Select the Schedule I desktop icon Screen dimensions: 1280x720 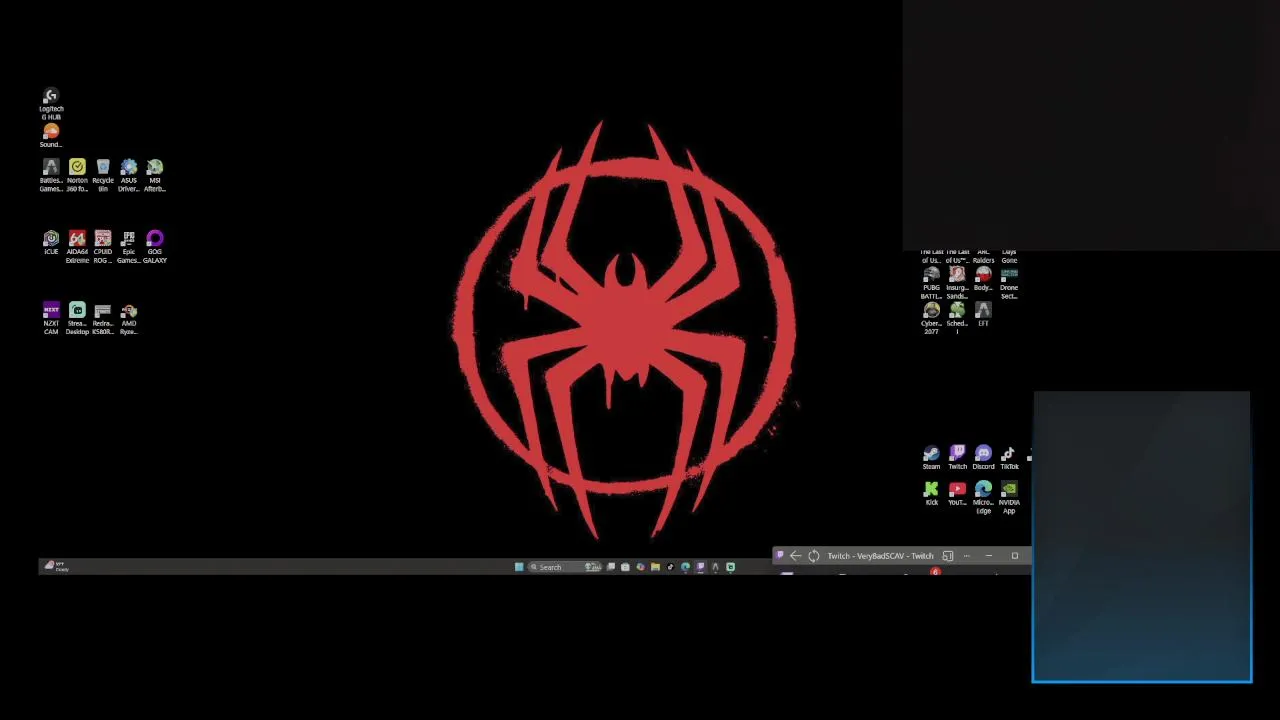point(957,319)
